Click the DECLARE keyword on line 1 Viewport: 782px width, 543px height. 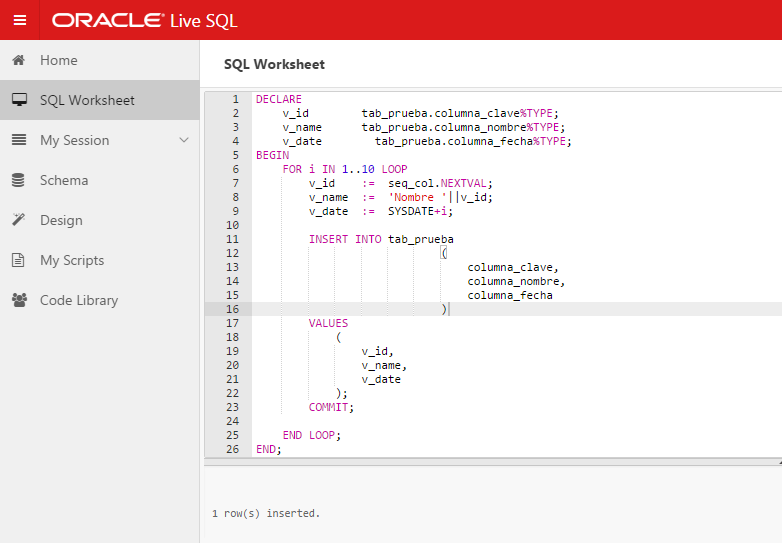click(279, 99)
